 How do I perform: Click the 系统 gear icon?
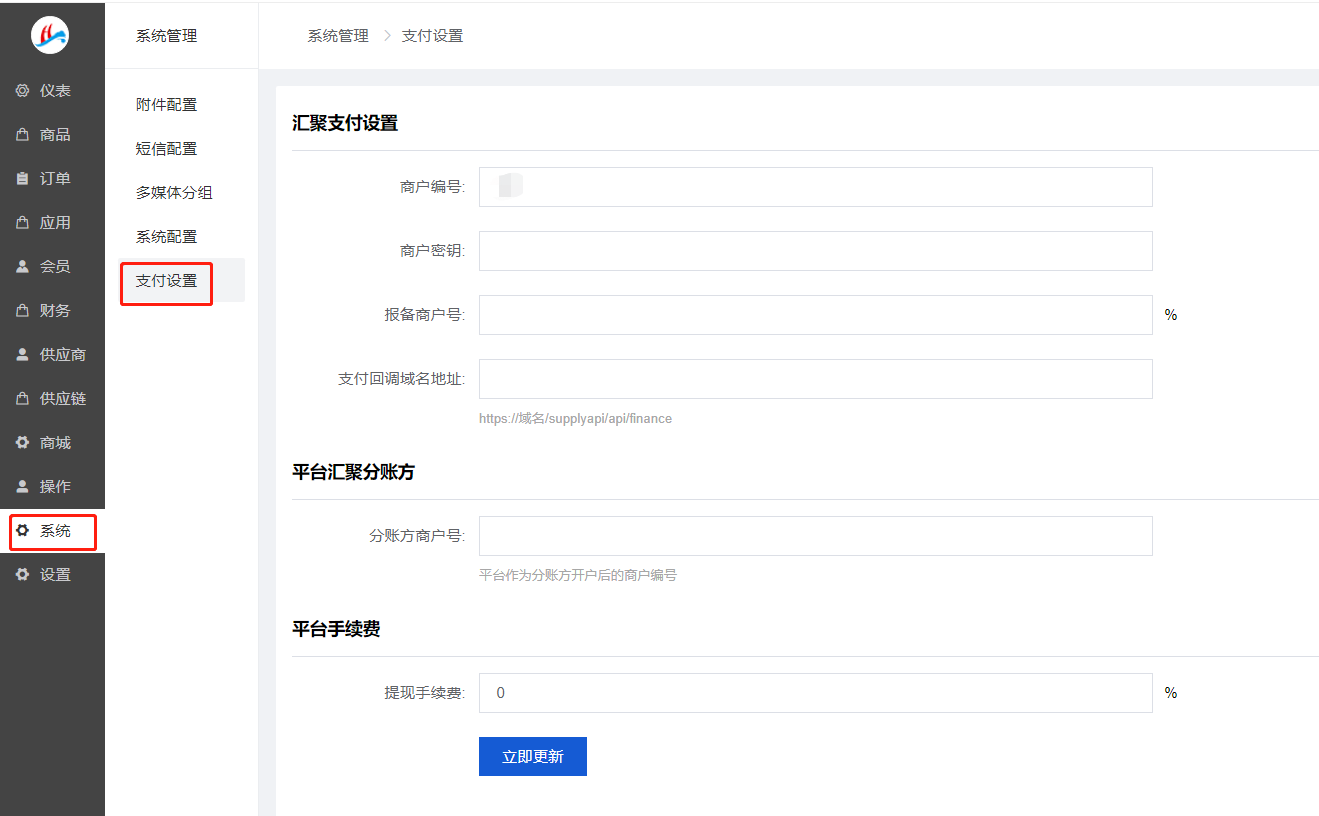click(22, 531)
